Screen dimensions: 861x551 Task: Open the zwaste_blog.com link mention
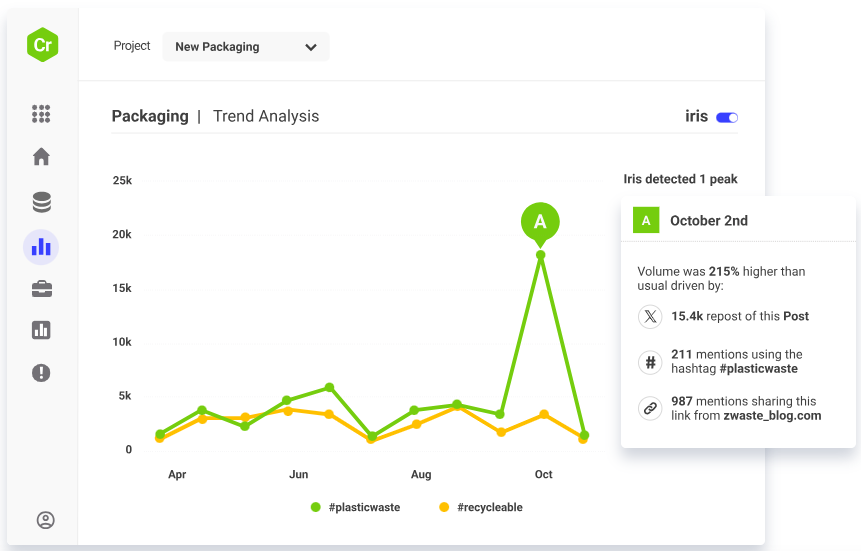click(x=772, y=415)
